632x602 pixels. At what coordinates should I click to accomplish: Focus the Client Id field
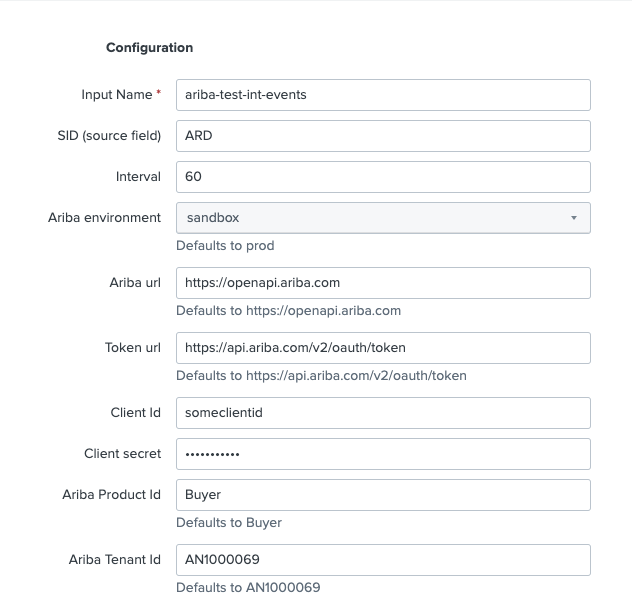tap(383, 413)
